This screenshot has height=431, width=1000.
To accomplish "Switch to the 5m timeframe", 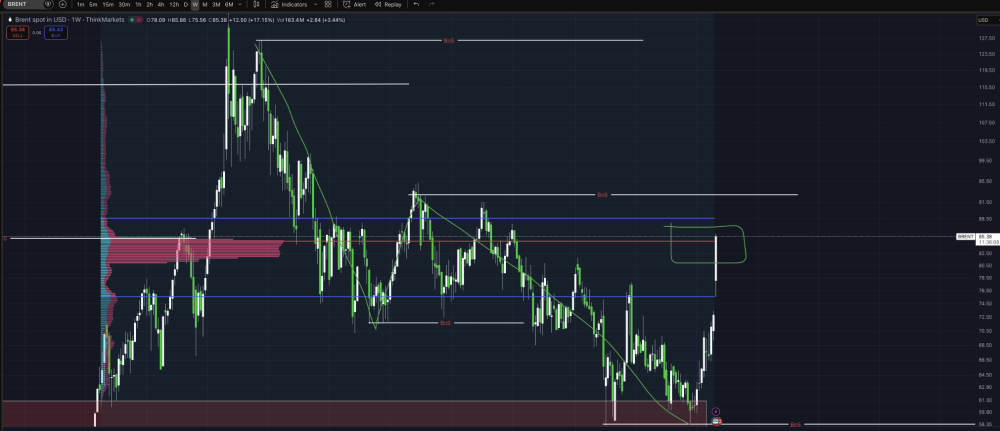I will (x=93, y=4).
